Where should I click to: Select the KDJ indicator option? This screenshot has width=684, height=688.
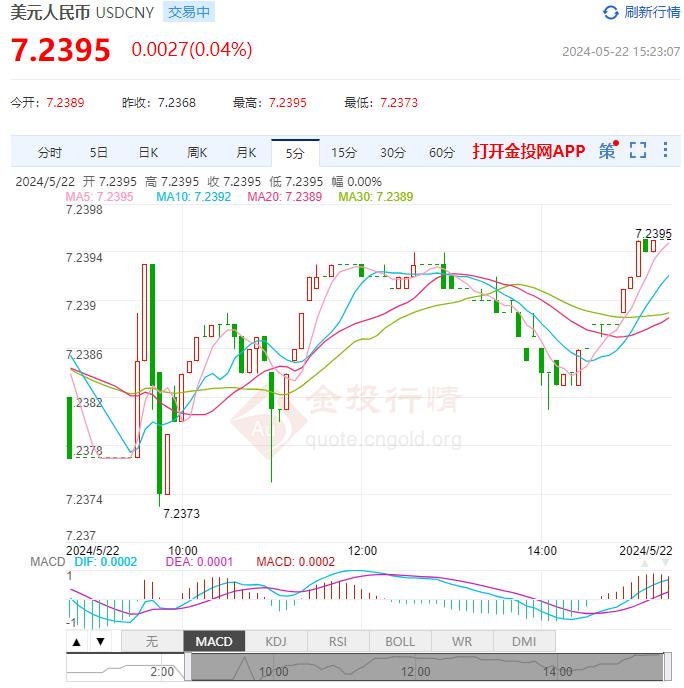[276, 642]
